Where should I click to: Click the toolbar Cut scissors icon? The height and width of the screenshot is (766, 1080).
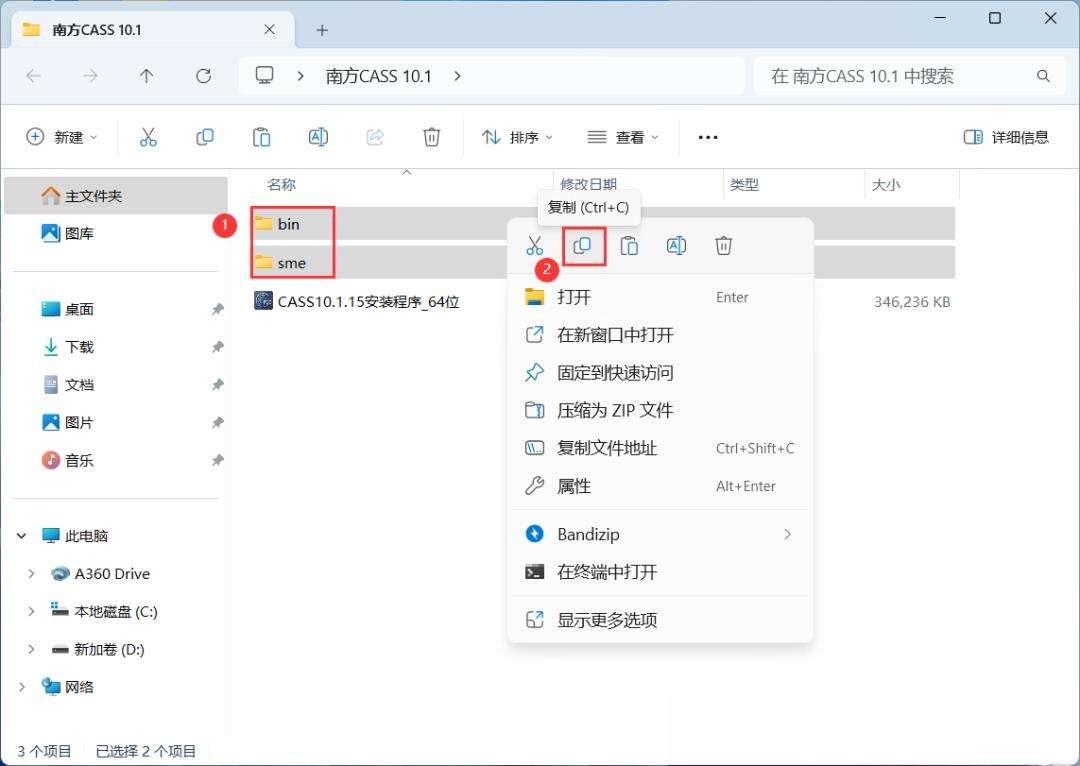click(148, 137)
